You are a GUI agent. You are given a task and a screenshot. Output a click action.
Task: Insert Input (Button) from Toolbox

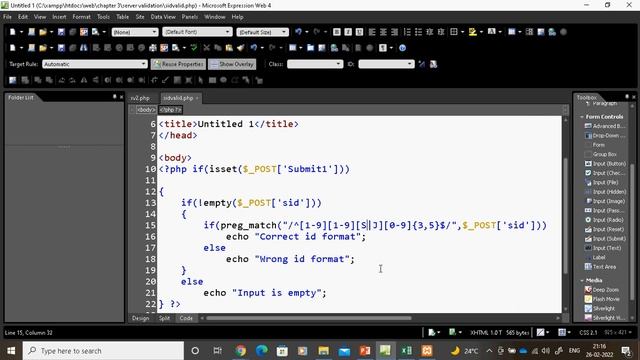[x=605, y=164]
